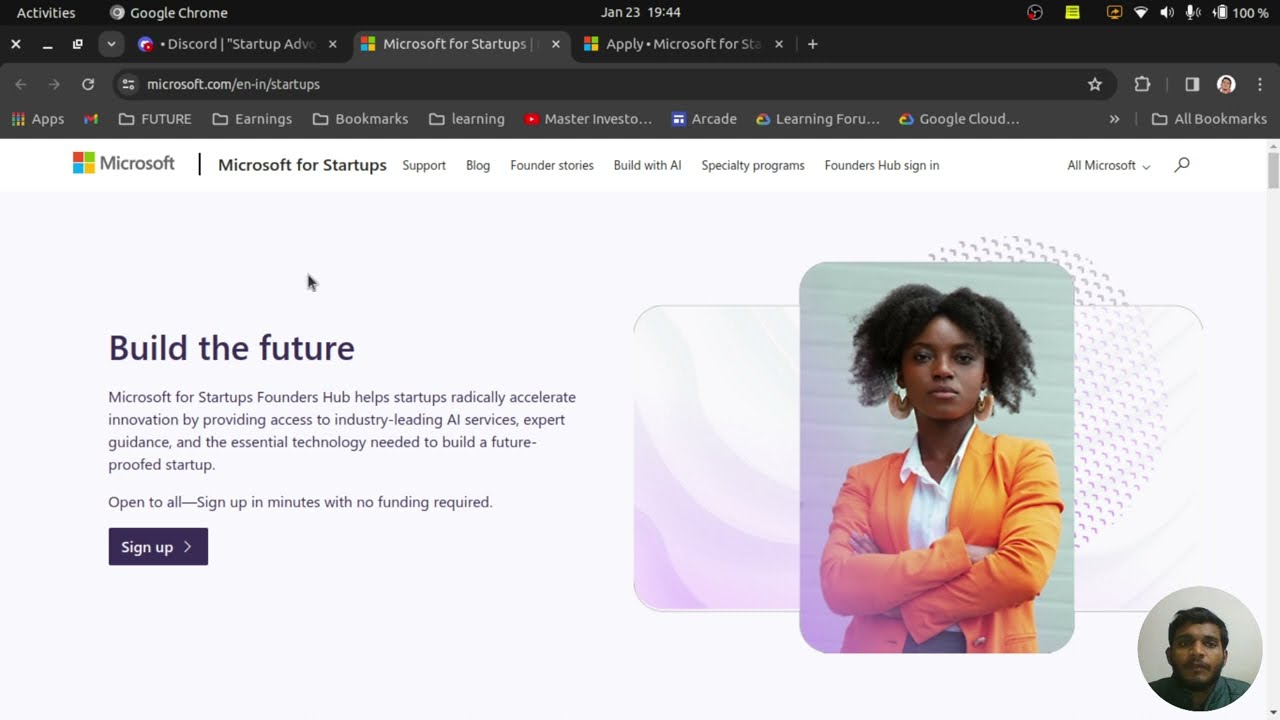
Task: Click the Microsoft logo
Action: pos(123,163)
